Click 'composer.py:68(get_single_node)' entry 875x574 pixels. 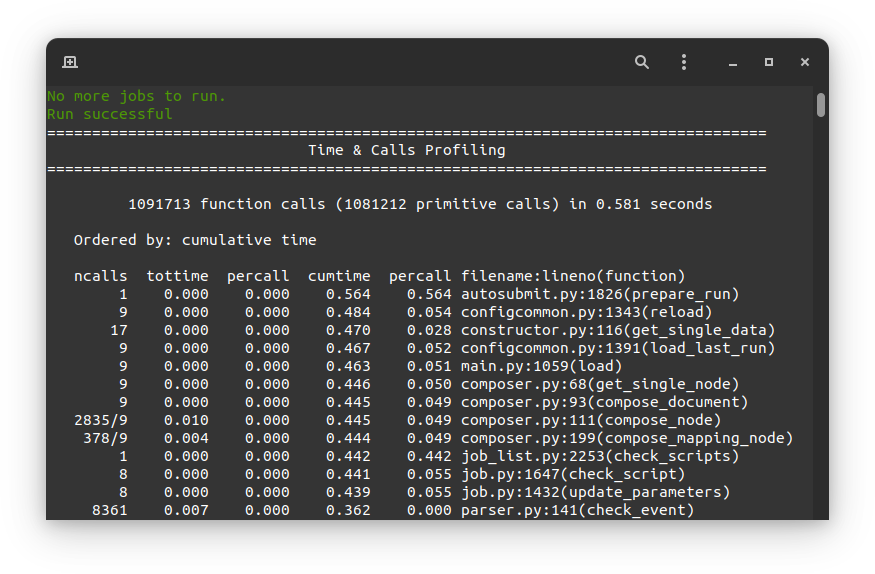(600, 384)
